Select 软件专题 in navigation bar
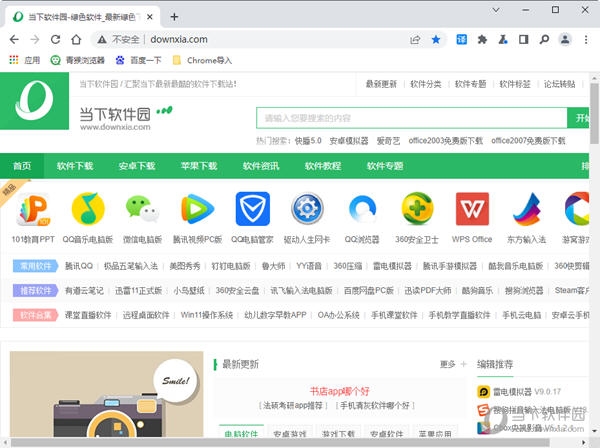The image size is (600, 448). [385, 166]
